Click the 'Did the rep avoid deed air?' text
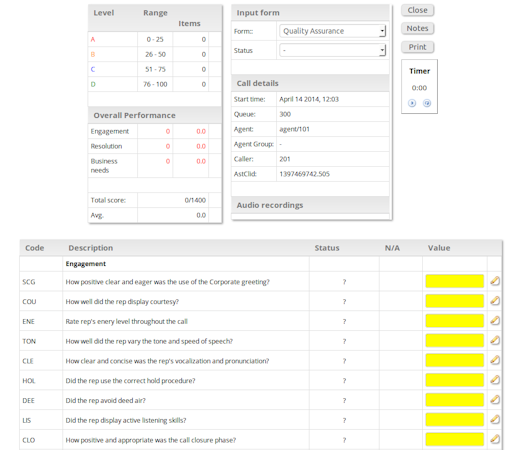Viewport: 518px width, 450px height. [105, 401]
